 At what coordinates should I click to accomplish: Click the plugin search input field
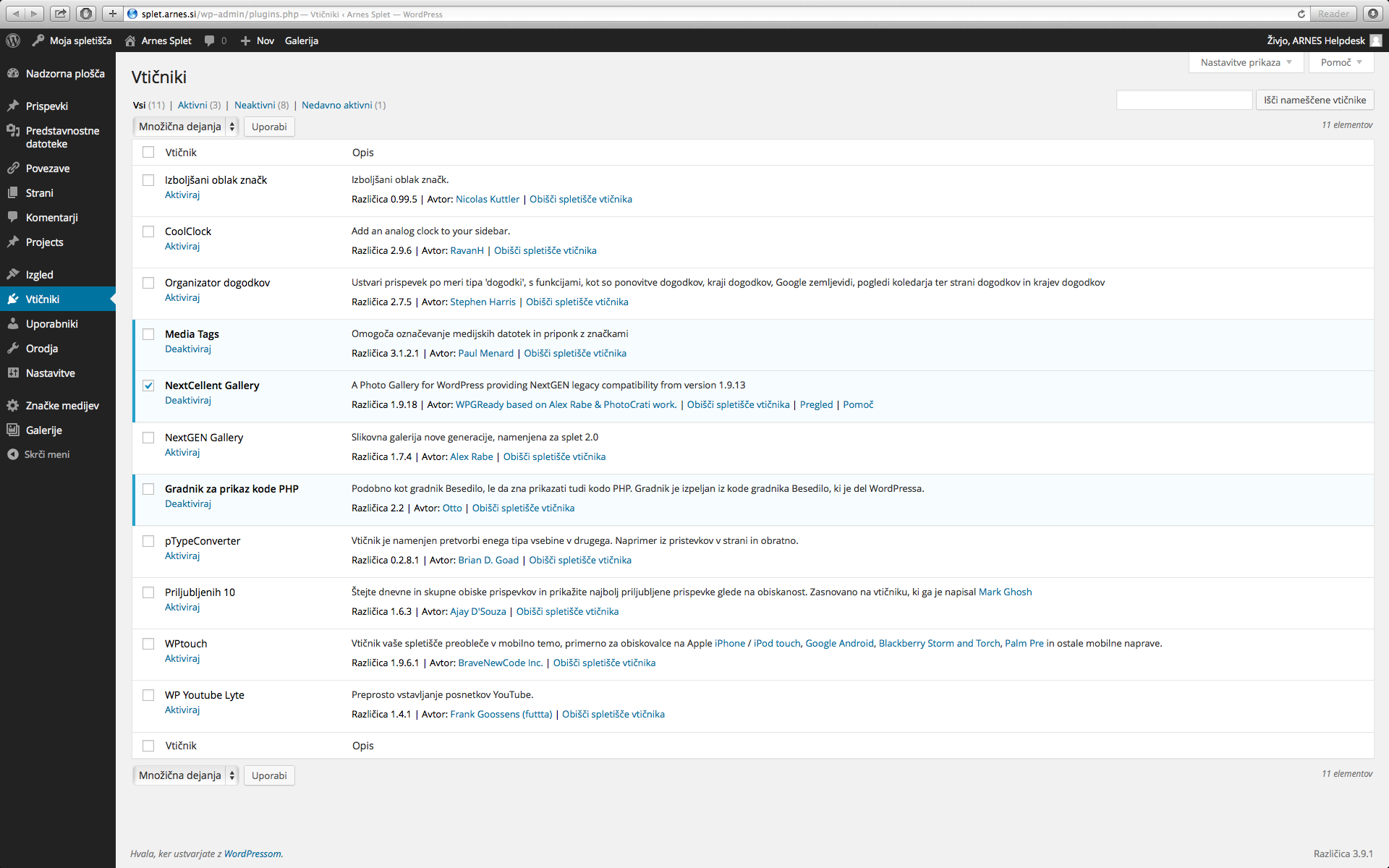tap(1184, 100)
